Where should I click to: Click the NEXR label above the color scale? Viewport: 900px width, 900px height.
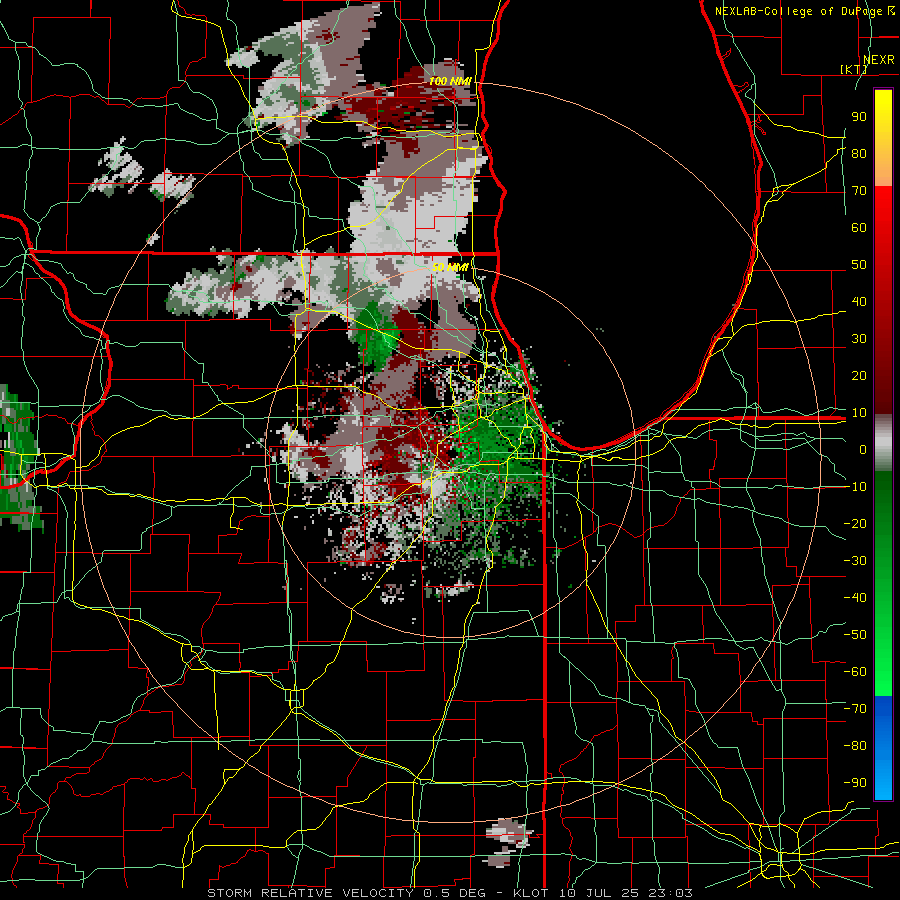click(x=878, y=60)
